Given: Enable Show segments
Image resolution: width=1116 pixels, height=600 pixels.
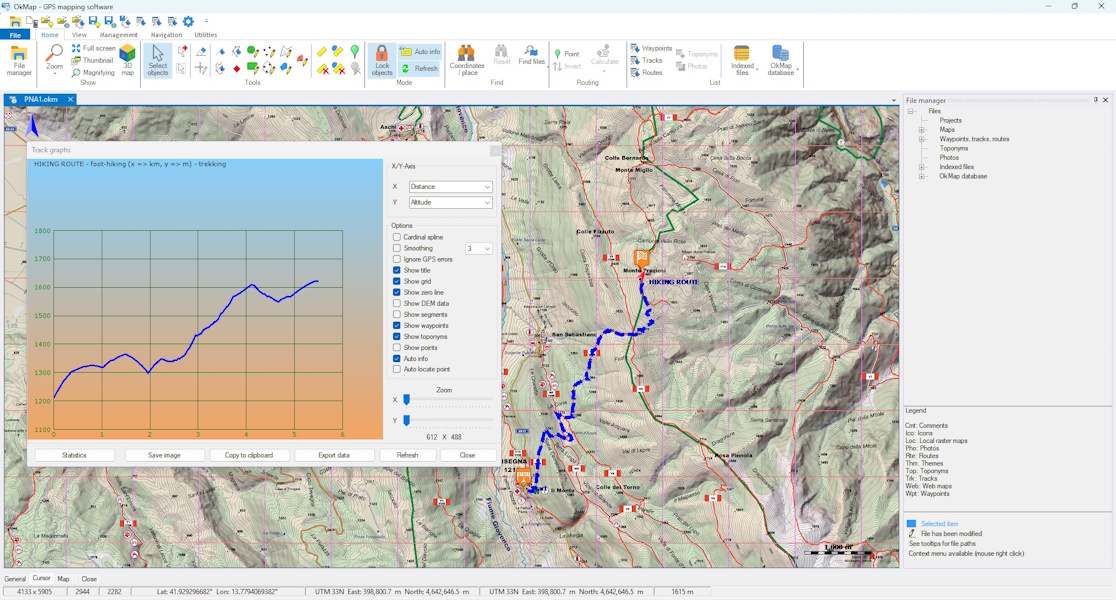Looking at the screenshot, I should (397, 315).
